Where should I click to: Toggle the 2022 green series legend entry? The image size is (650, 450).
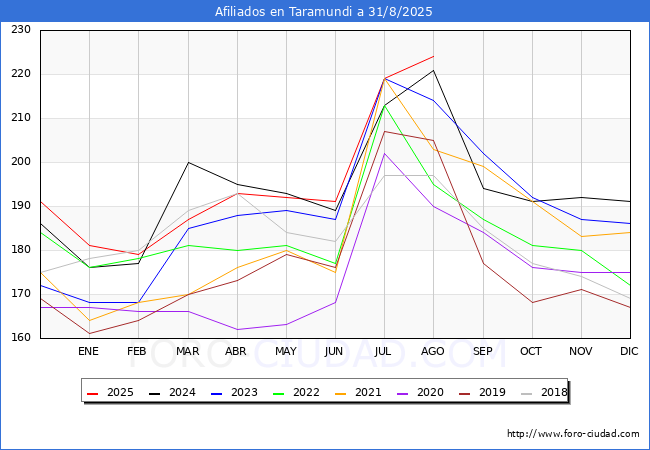[293, 393]
